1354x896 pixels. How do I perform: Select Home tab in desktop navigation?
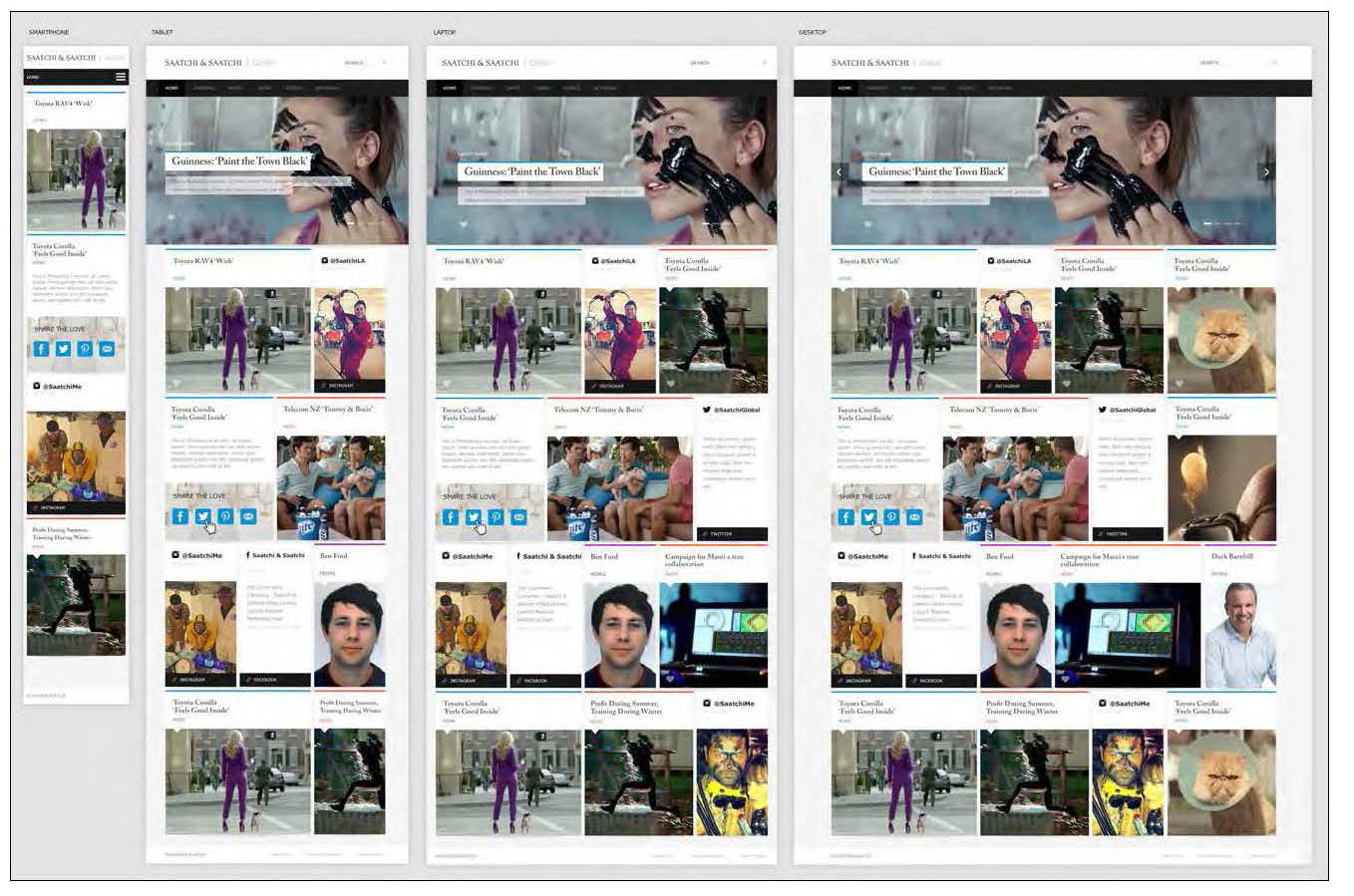pos(846,88)
